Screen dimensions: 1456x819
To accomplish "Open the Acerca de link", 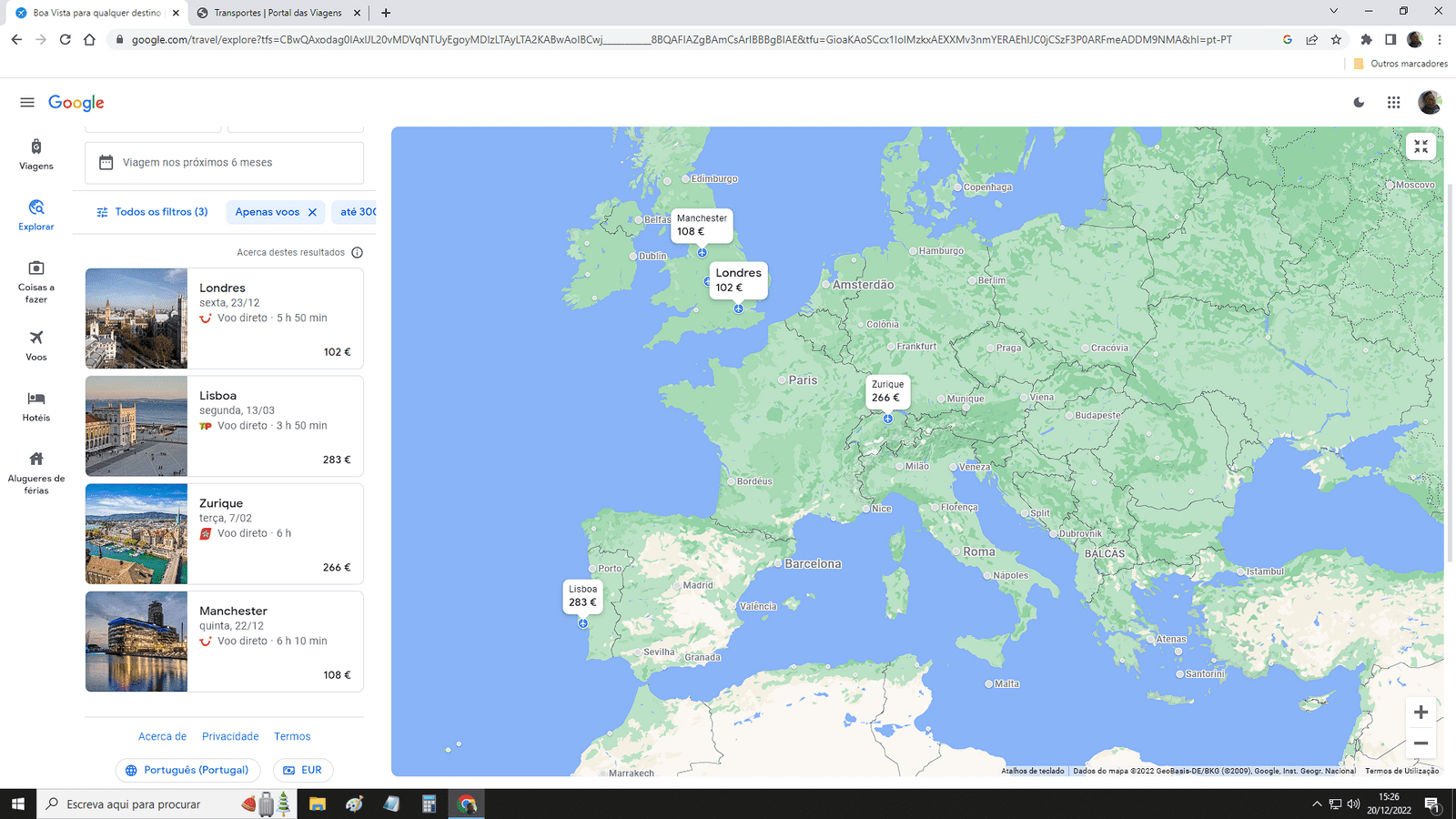I will click(x=162, y=737).
